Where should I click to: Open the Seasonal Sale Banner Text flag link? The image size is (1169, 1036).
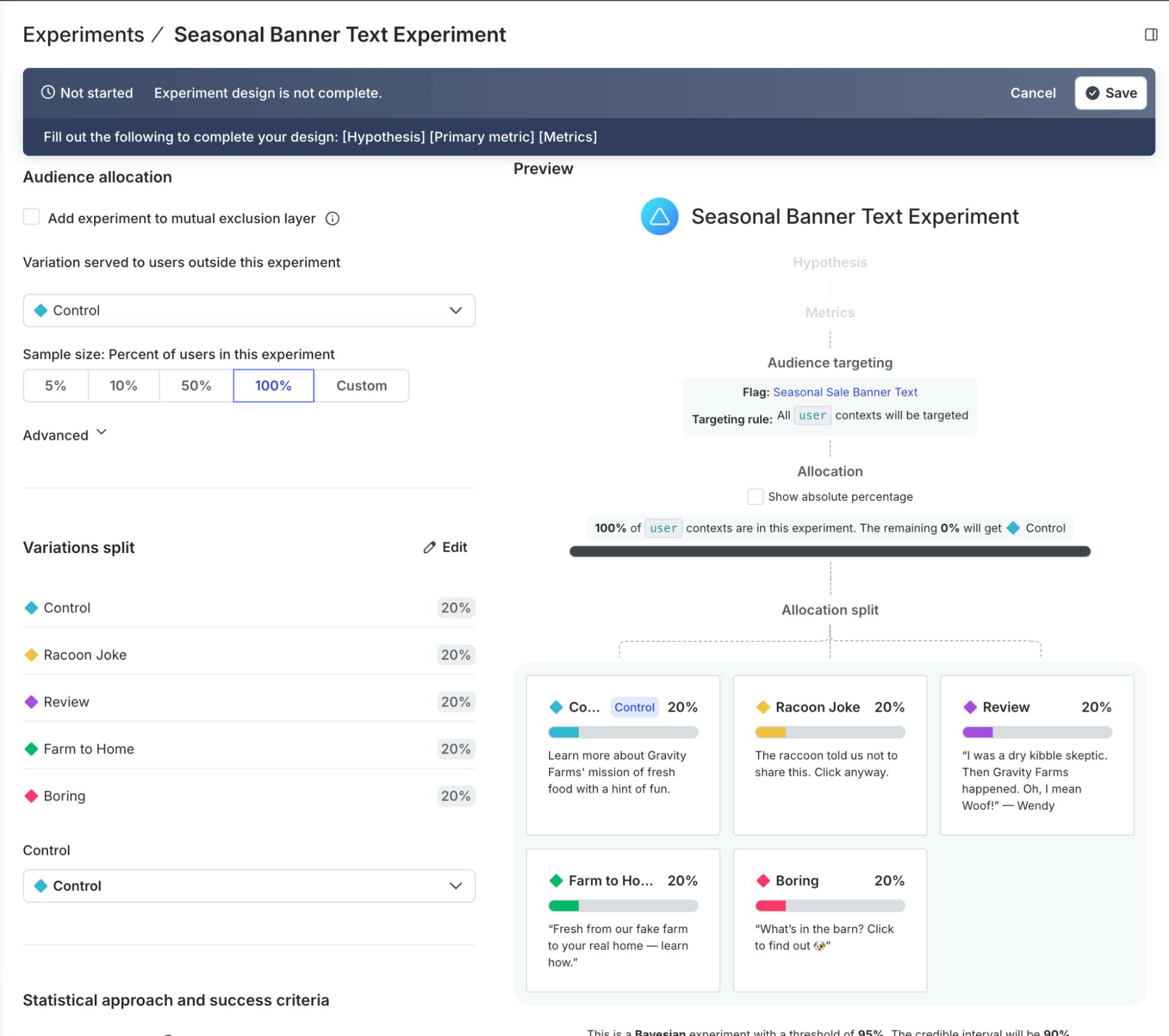pos(844,392)
